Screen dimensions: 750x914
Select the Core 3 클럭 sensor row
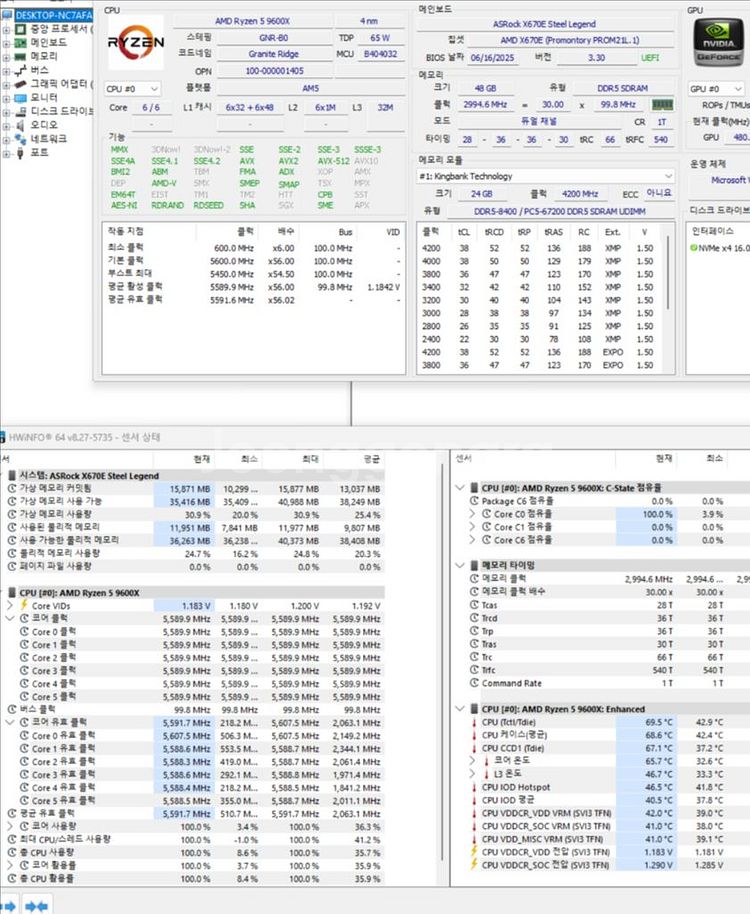[195, 671]
